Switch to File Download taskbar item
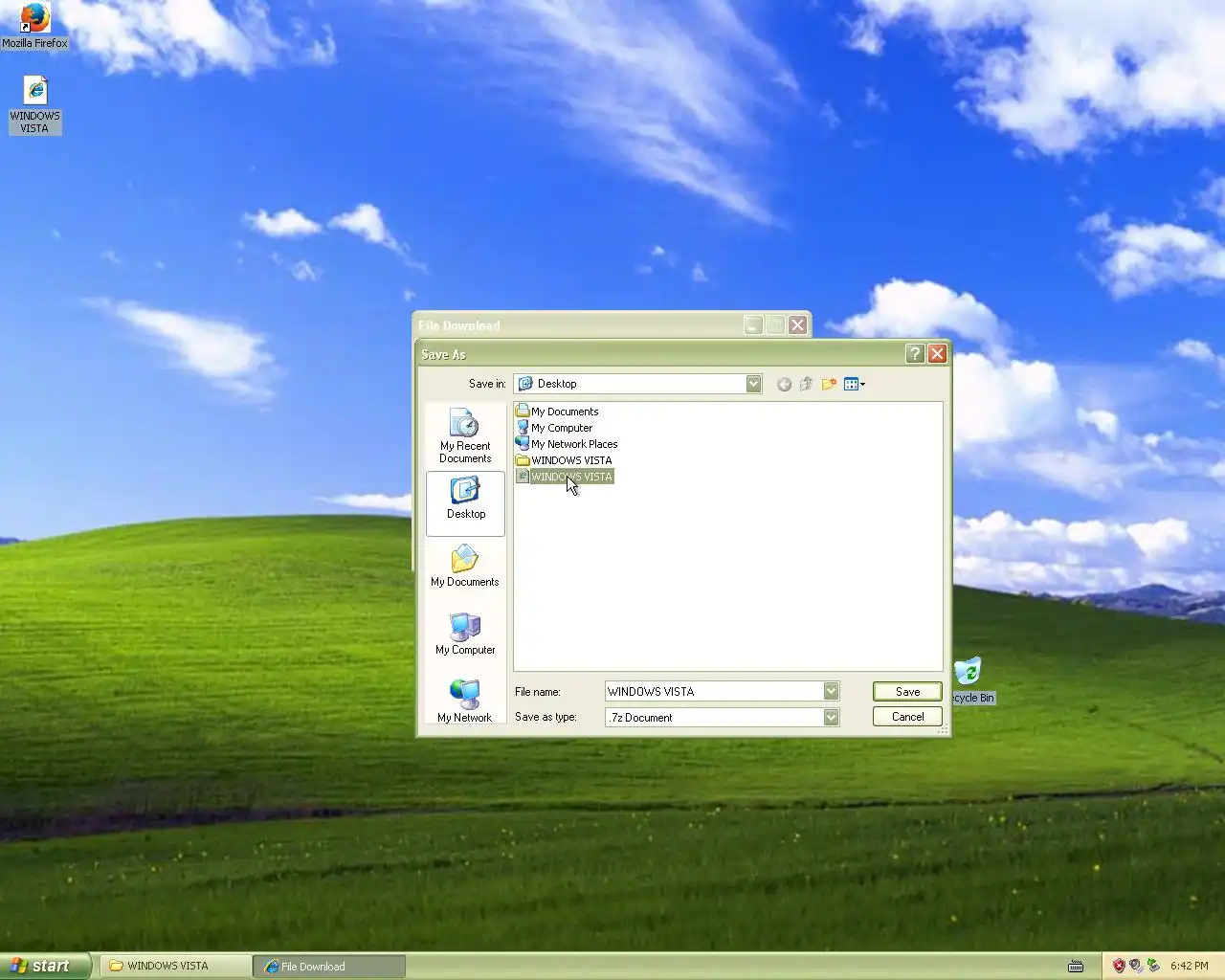The image size is (1225, 980). pos(329,966)
